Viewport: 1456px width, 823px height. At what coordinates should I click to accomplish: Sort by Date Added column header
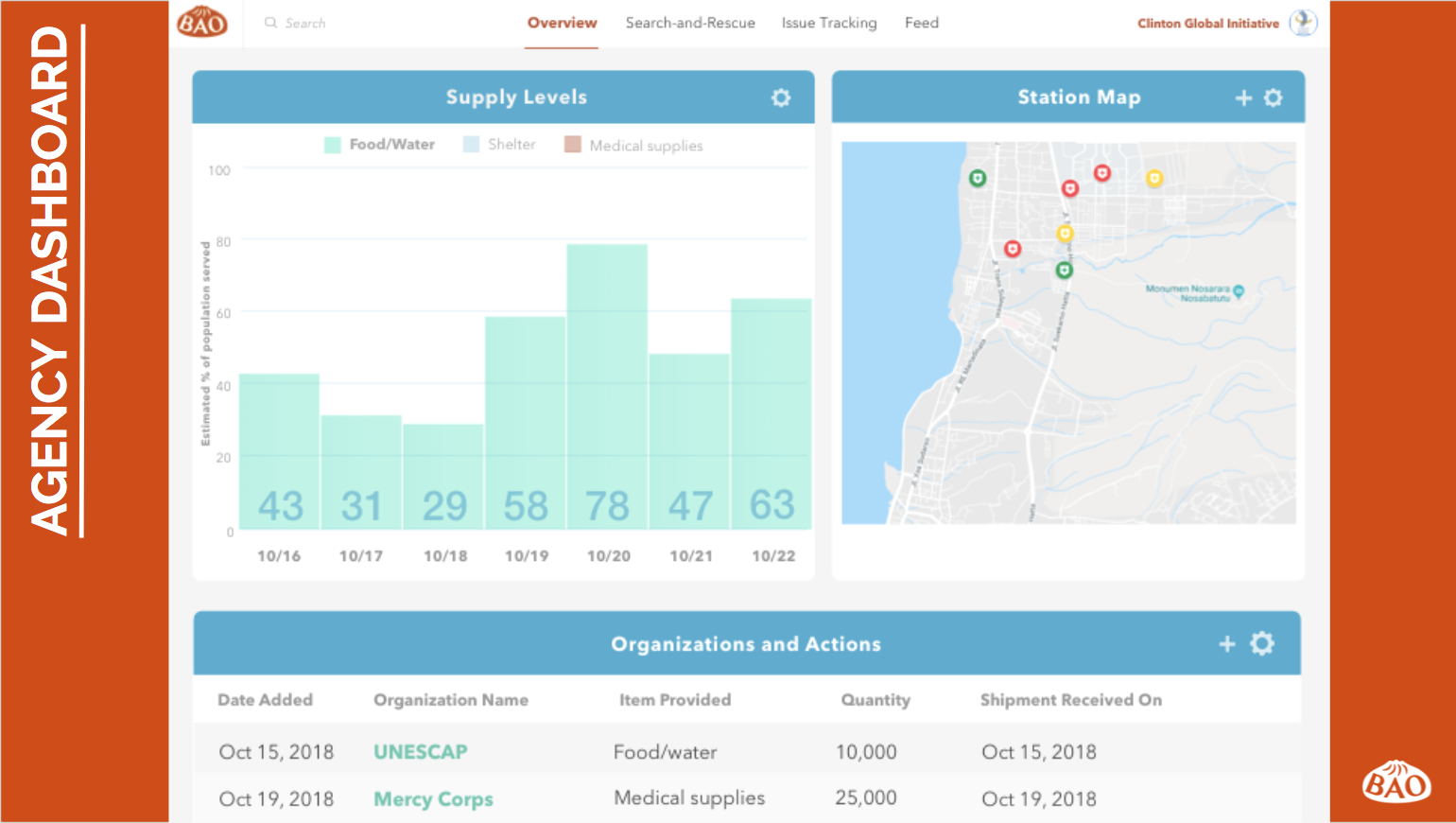(x=265, y=700)
